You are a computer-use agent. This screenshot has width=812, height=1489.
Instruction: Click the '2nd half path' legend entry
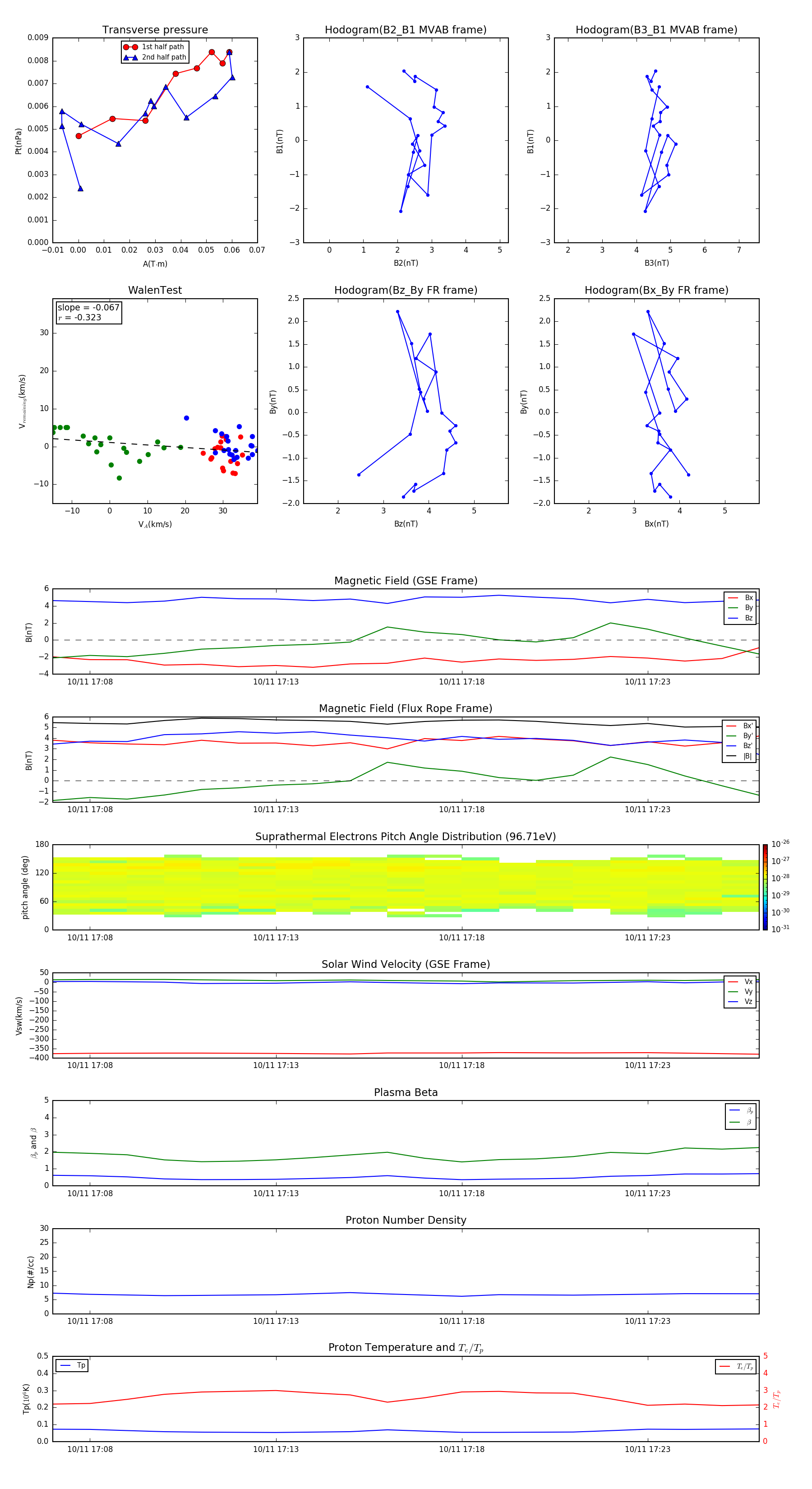click(x=155, y=57)
